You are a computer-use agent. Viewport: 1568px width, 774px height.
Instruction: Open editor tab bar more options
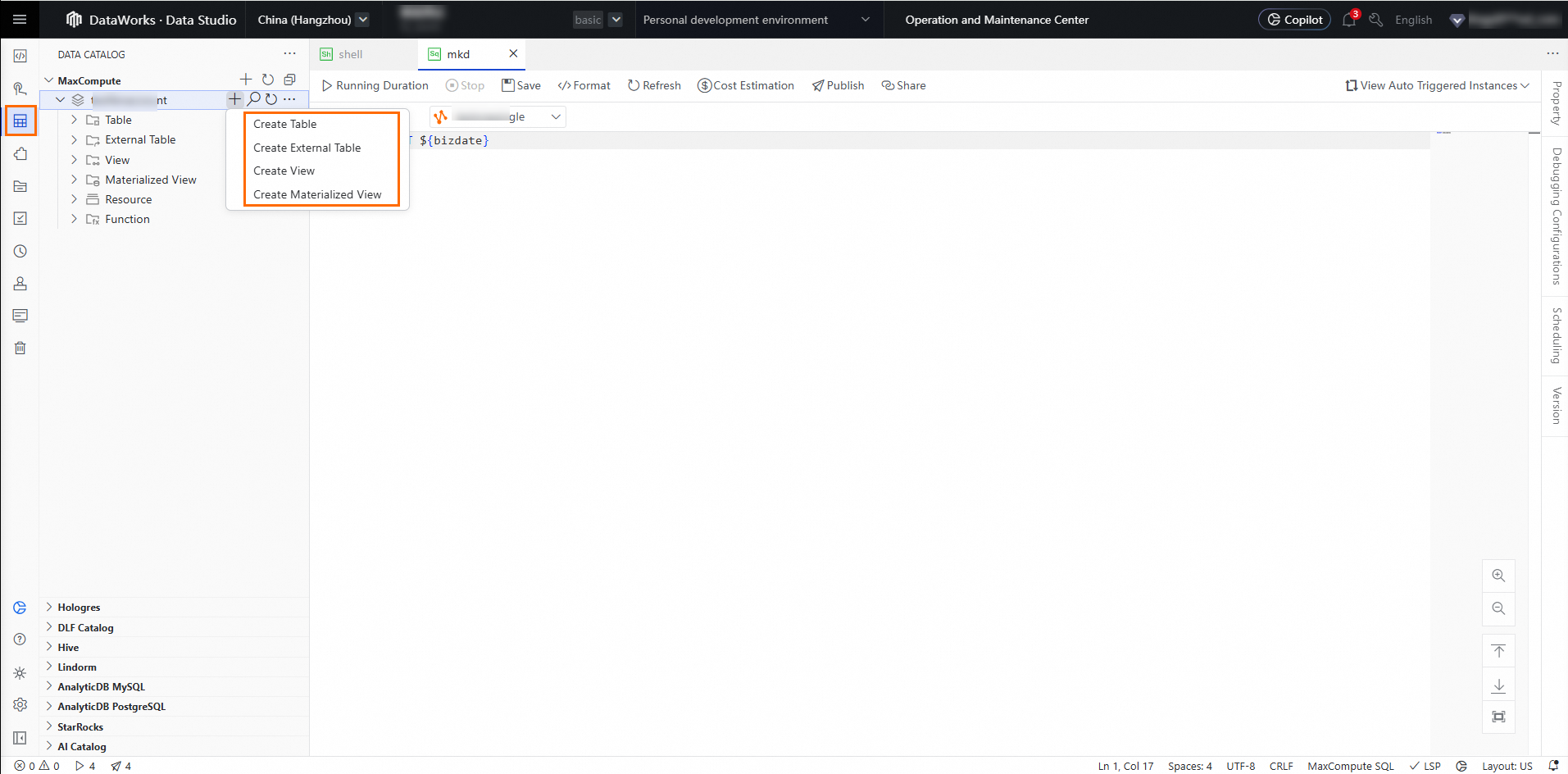click(1552, 53)
